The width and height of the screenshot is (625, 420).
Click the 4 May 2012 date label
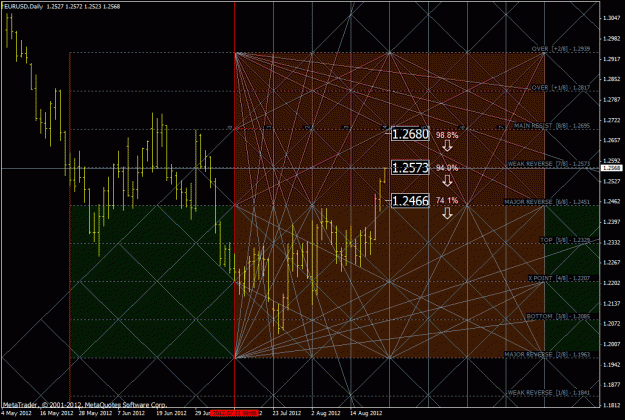click(16, 413)
